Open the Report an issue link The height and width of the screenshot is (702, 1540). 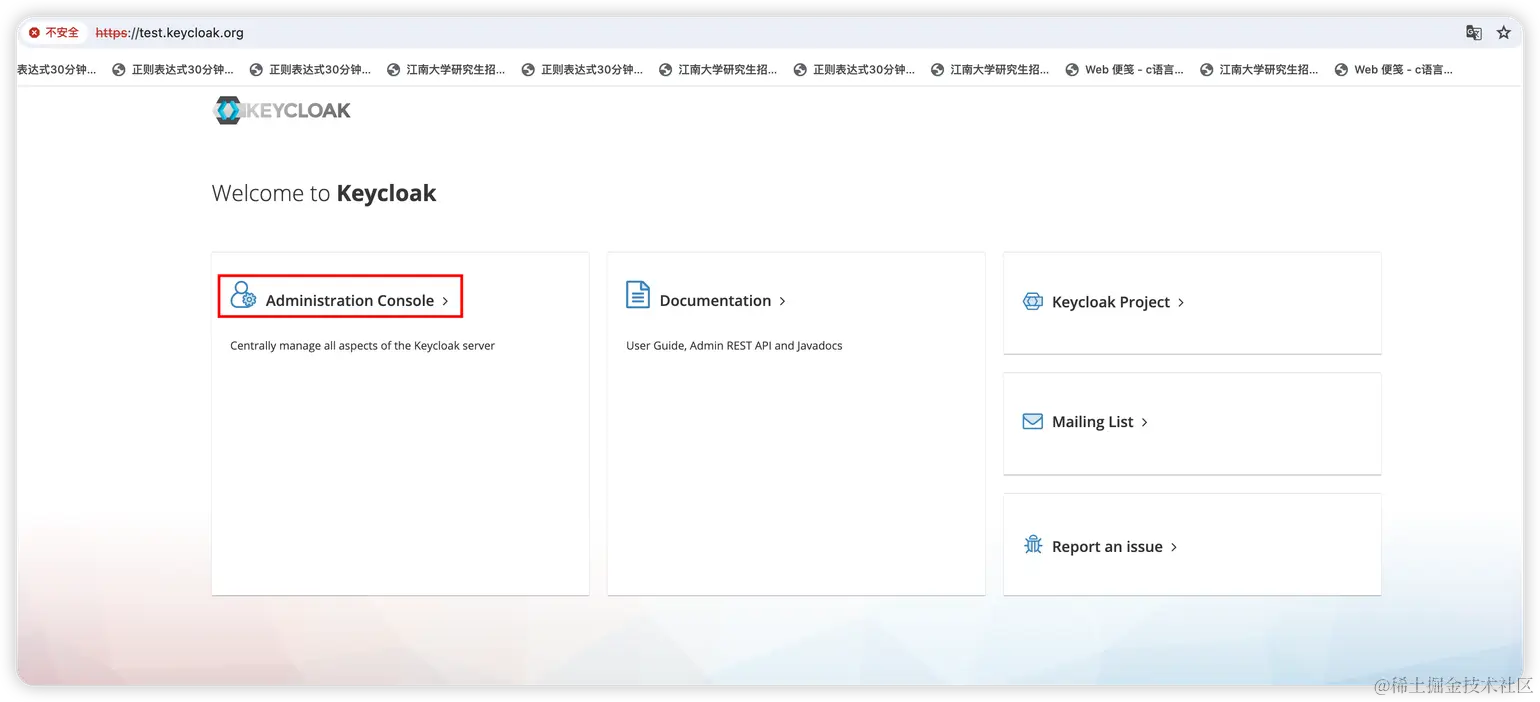point(1107,547)
